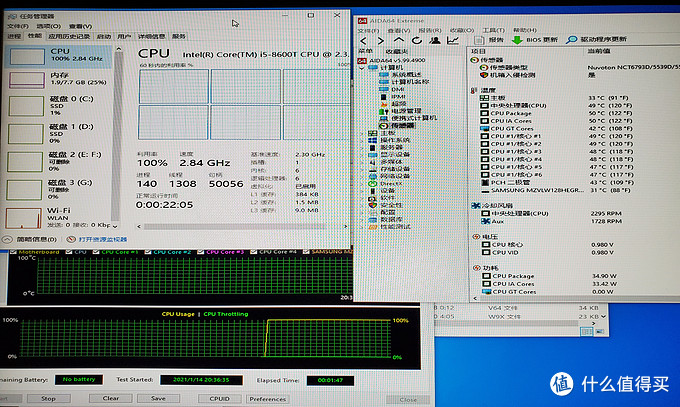This screenshot has width=680, height=407.
Task: Select 超频 overclock item with flame icon
Action: pos(394,104)
